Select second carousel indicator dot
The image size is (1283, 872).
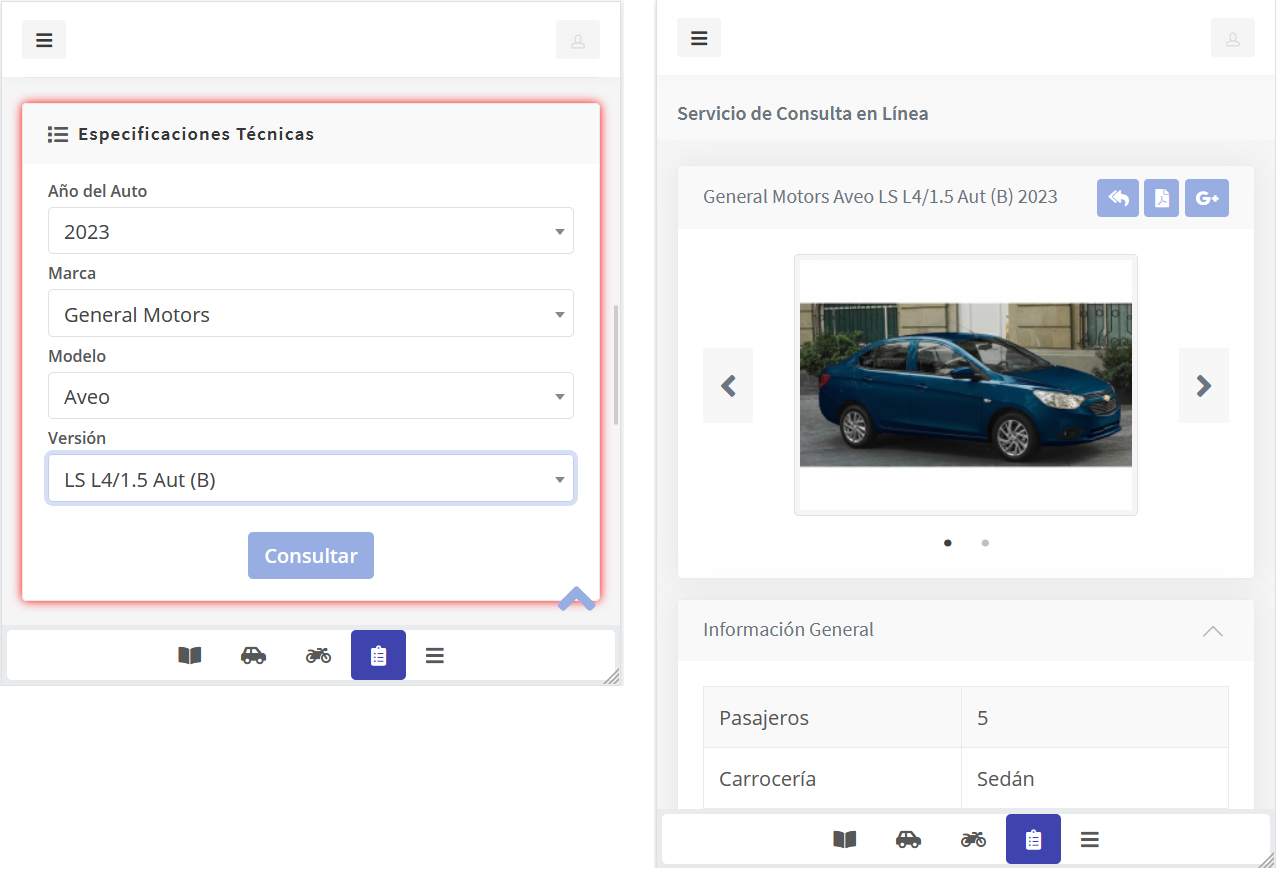coord(985,543)
